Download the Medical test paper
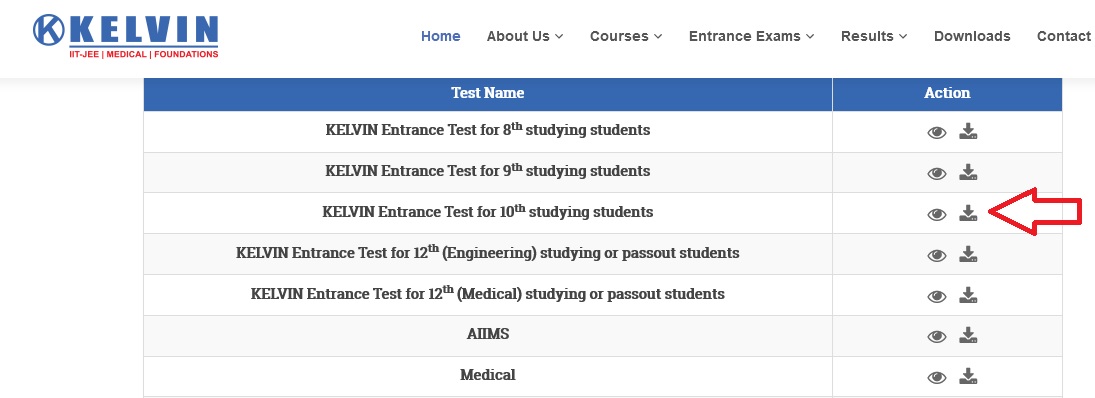 click(x=968, y=377)
